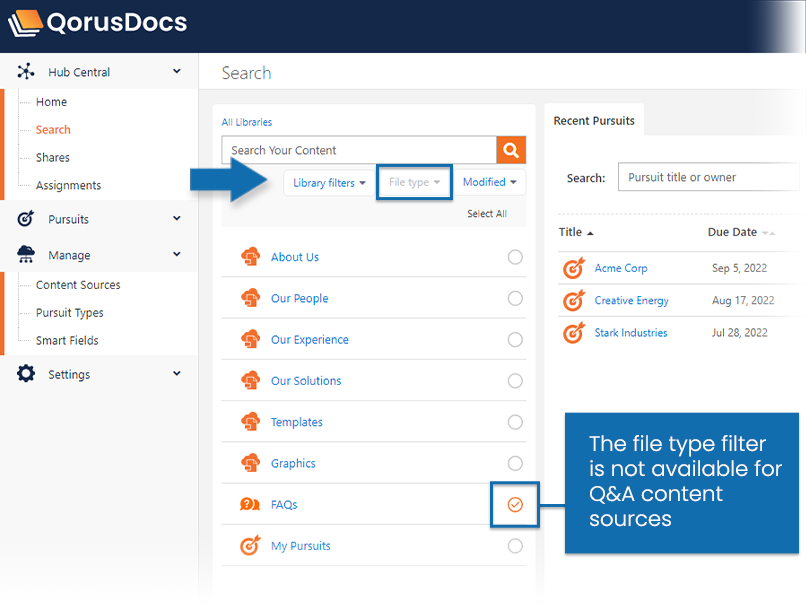
Task: Open the Creative Energy pursuit link
Action: 632,301
